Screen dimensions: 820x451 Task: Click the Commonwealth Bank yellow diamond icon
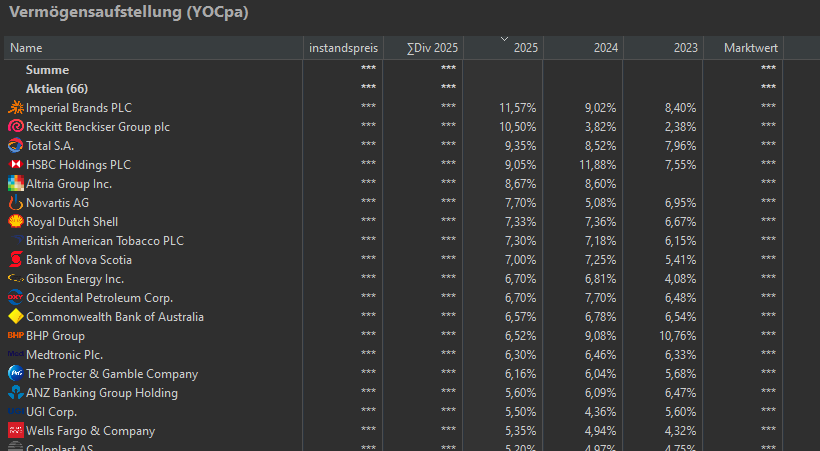[15, 317]
